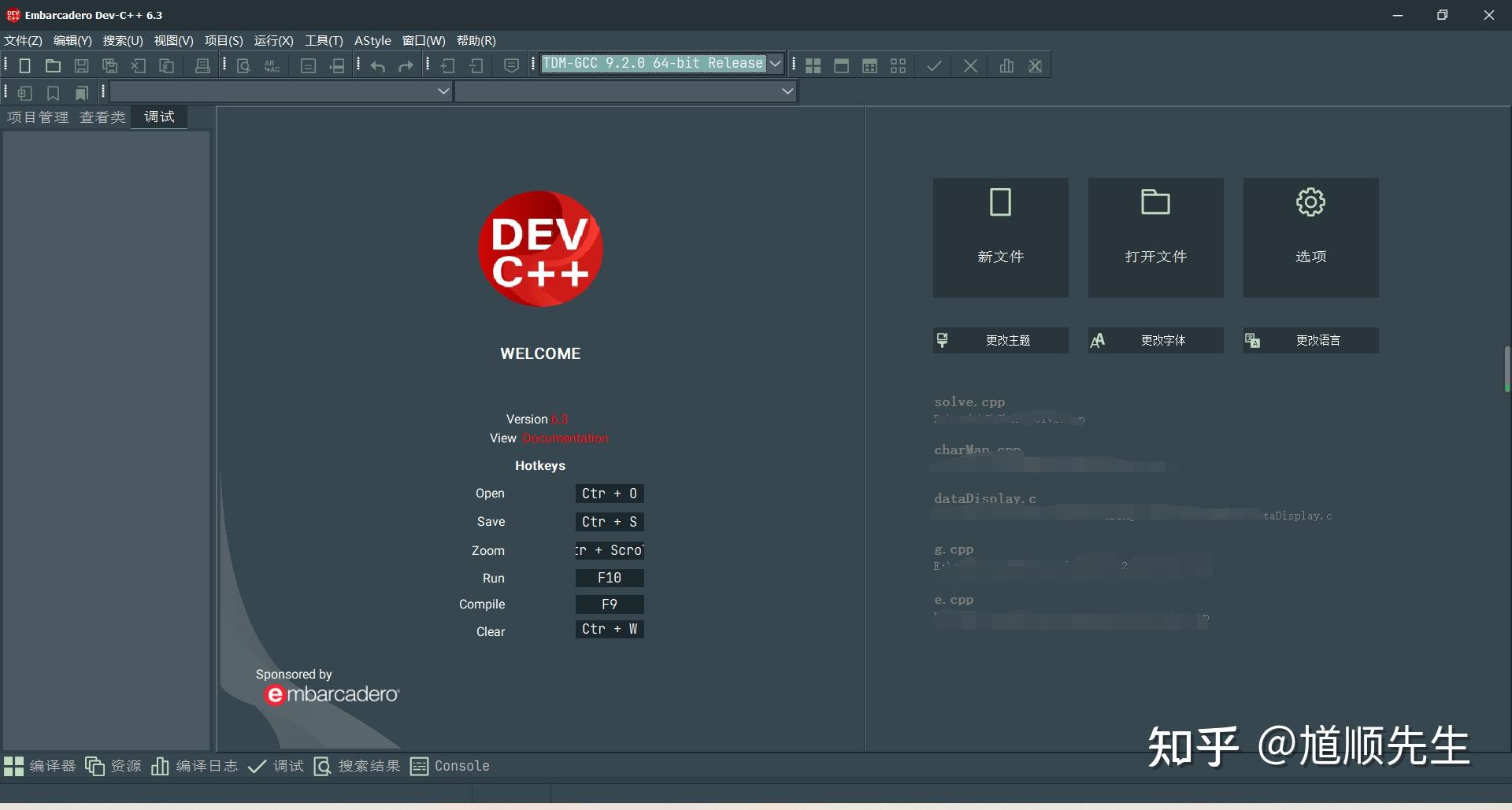
Task: Open the 窗口(W) menu
Action: 424,41
